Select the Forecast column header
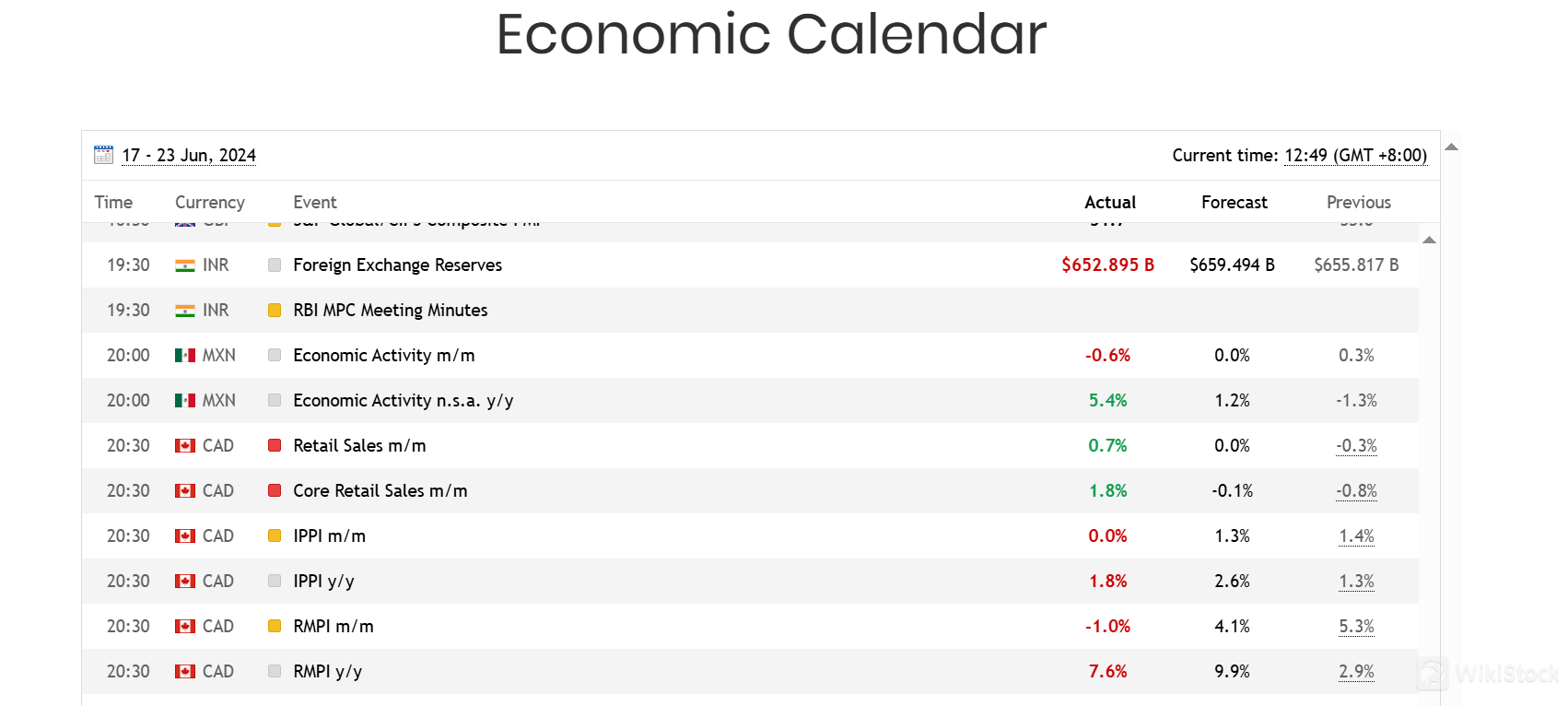 1235,202
